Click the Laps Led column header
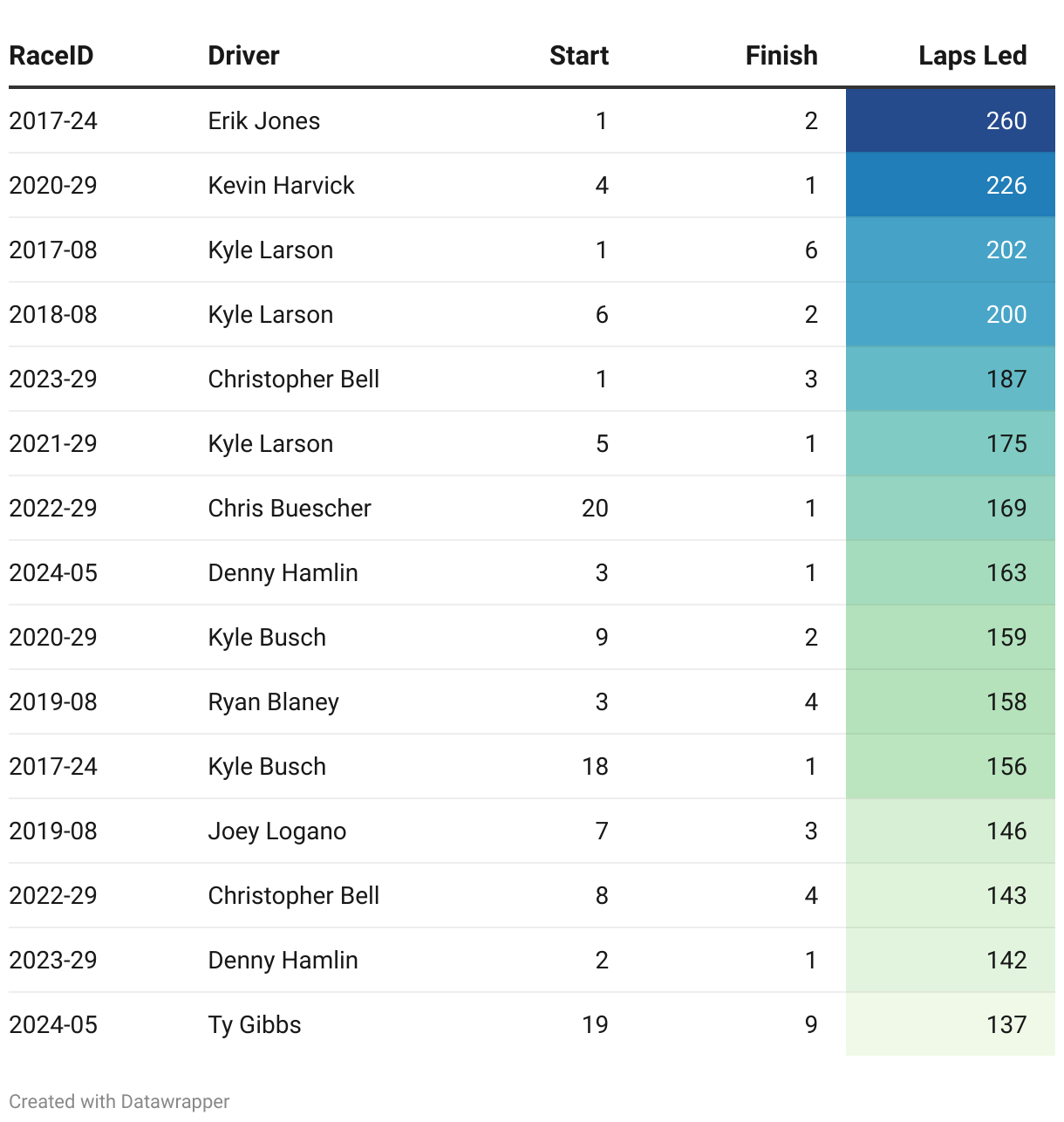This screenshot has height=1122, width=1064. [972, 56]
